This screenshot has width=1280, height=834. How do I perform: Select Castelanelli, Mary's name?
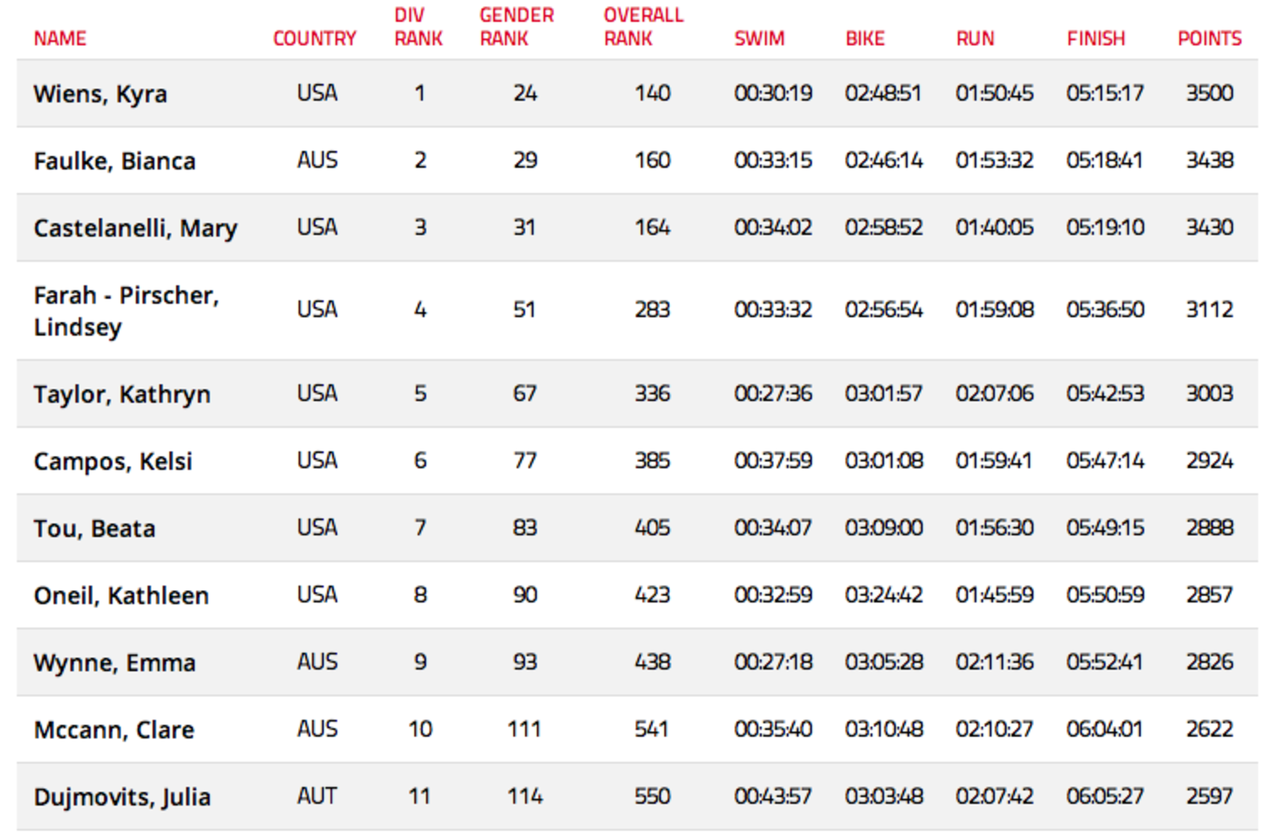136,228
